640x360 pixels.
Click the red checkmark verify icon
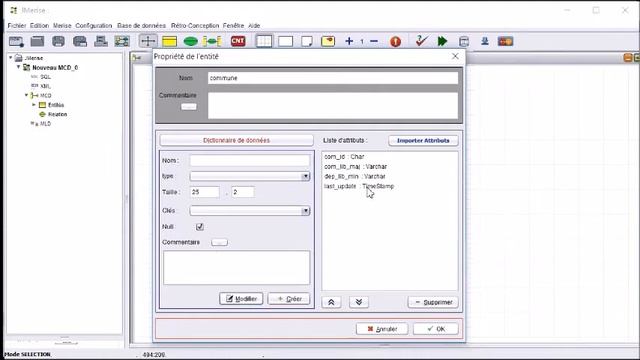pos(421,41)
